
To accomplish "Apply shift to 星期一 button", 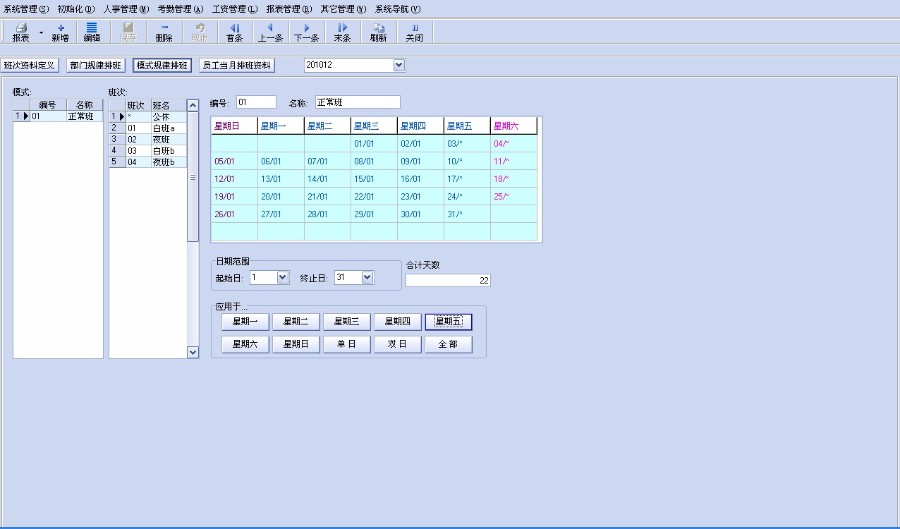I will (x=245, y=322).
